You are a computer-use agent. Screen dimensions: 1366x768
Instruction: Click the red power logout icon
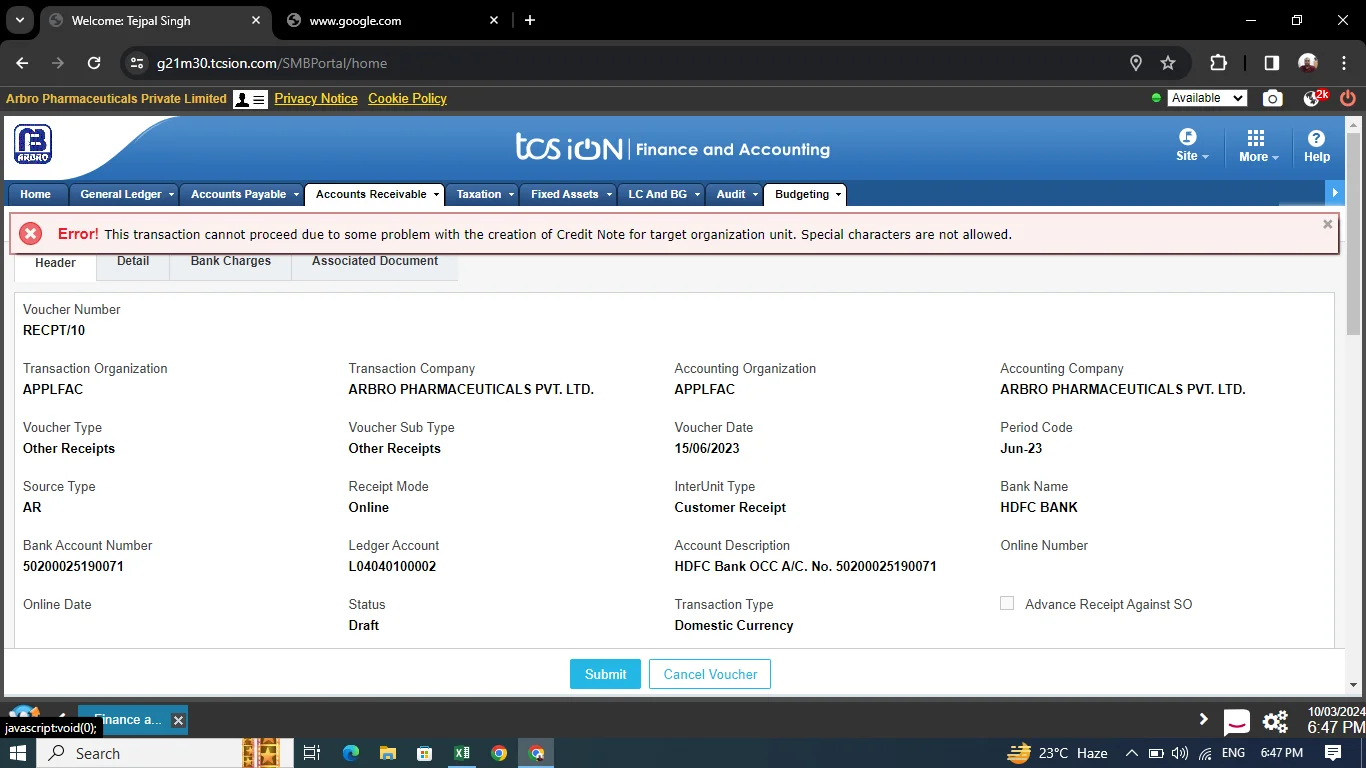click(1347, 98)
